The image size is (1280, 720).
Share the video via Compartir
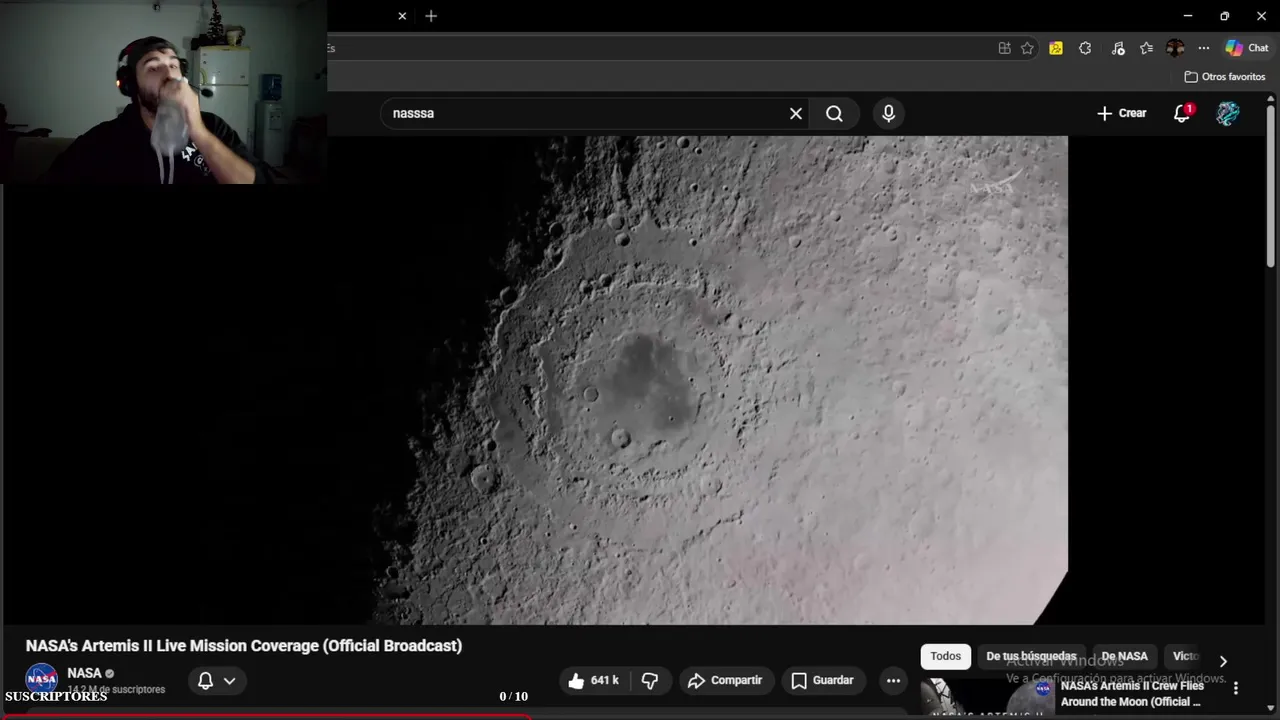pyautogui.click(x=726, y=680)
